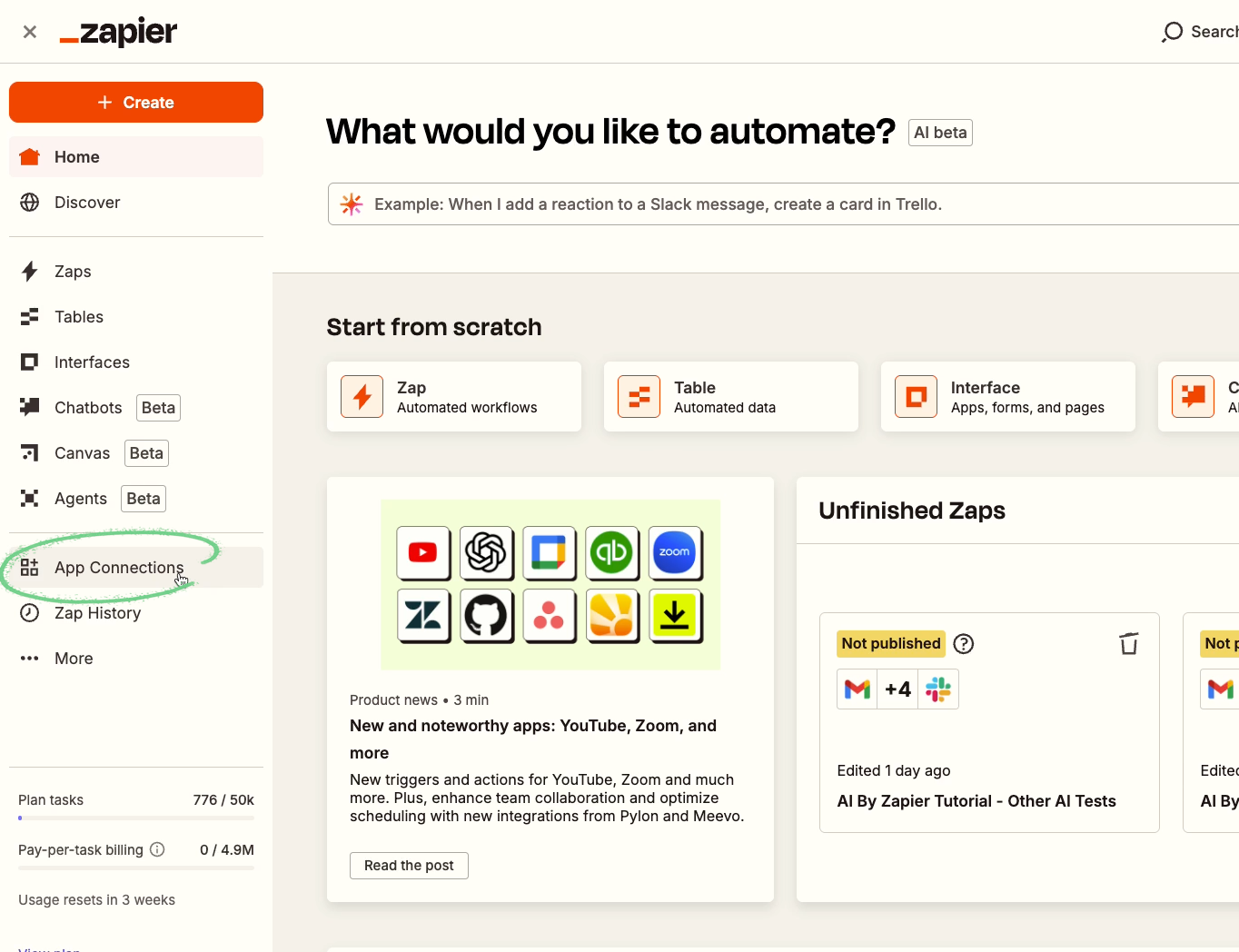This screenshot has height=952, width=1239.
Task: Open AI By Zapier Tutorial - Other AI Tests
Action: [x=976, y=801]
